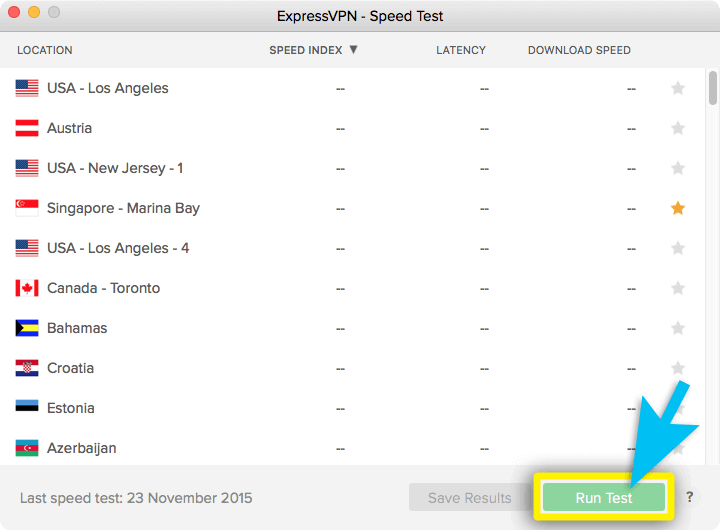Viewport: 720px width, 530px height.
Task: Star the Croatia location
Action: 678,368
